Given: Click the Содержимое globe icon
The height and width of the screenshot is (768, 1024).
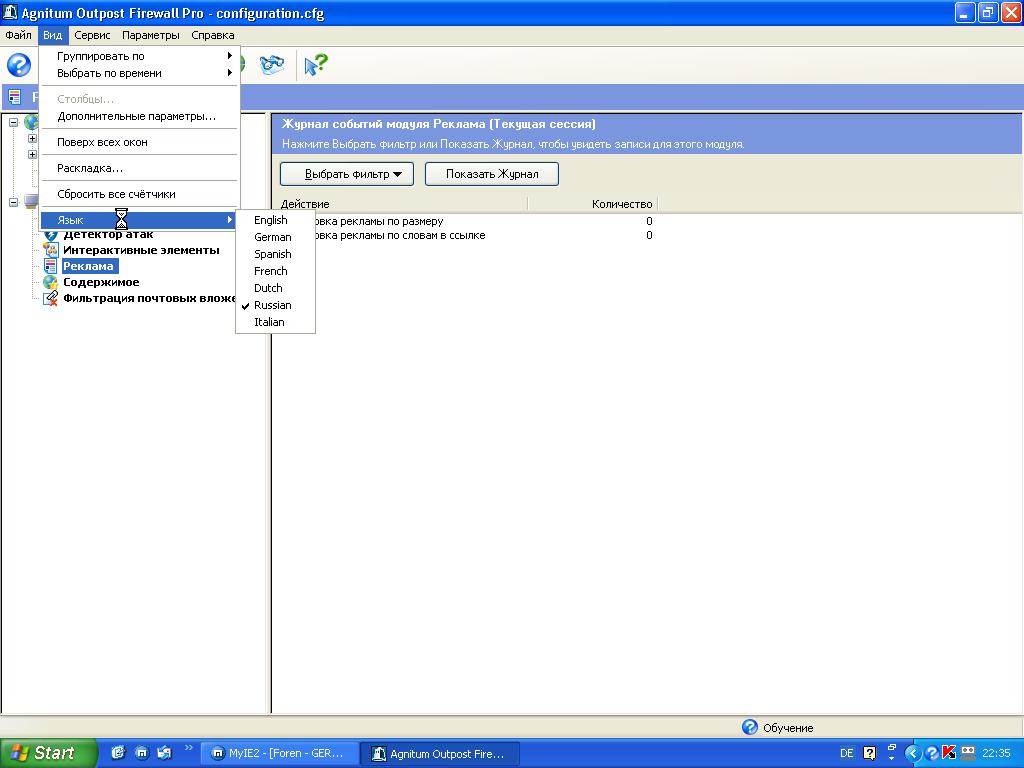Looking at the screenshot, I should point(50,282).
